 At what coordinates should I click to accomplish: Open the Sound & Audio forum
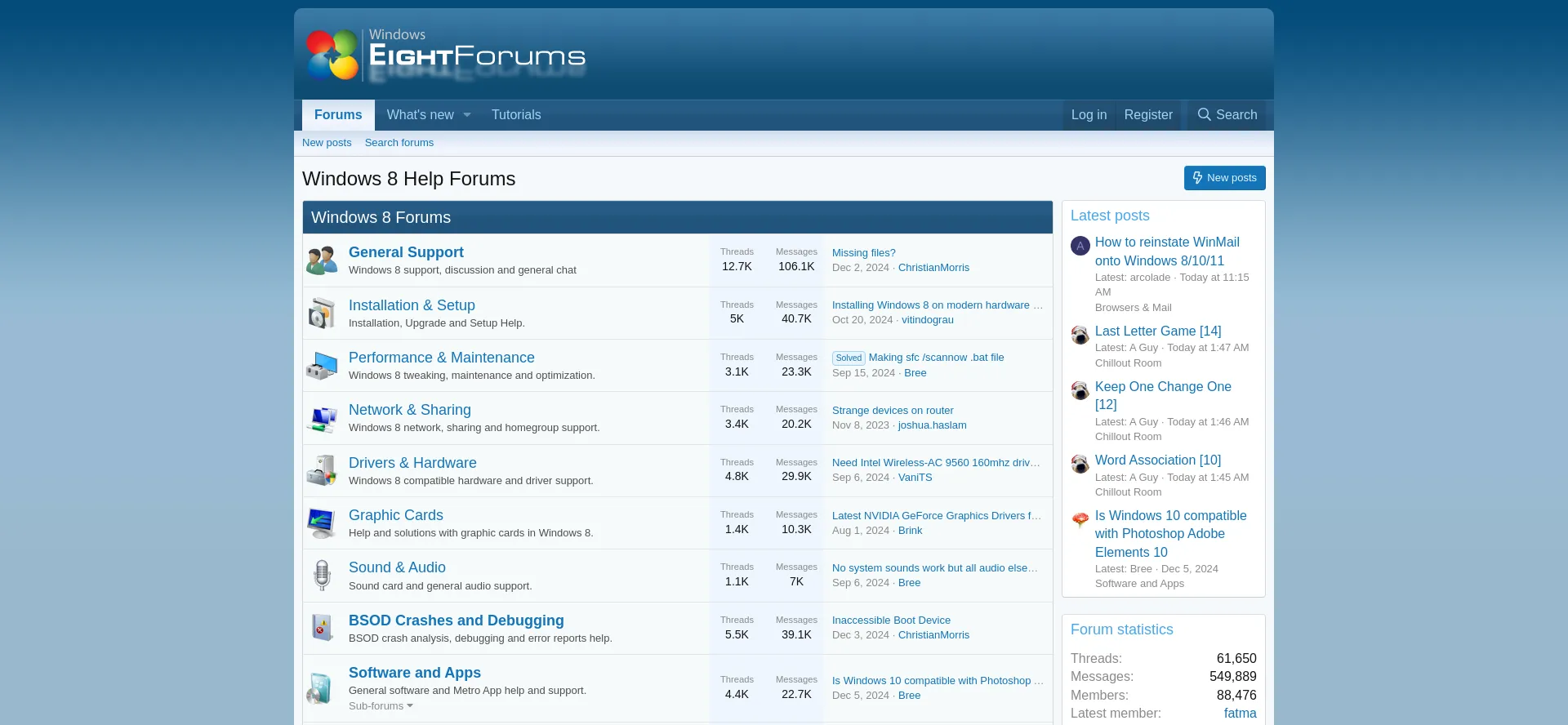(397, 567)
